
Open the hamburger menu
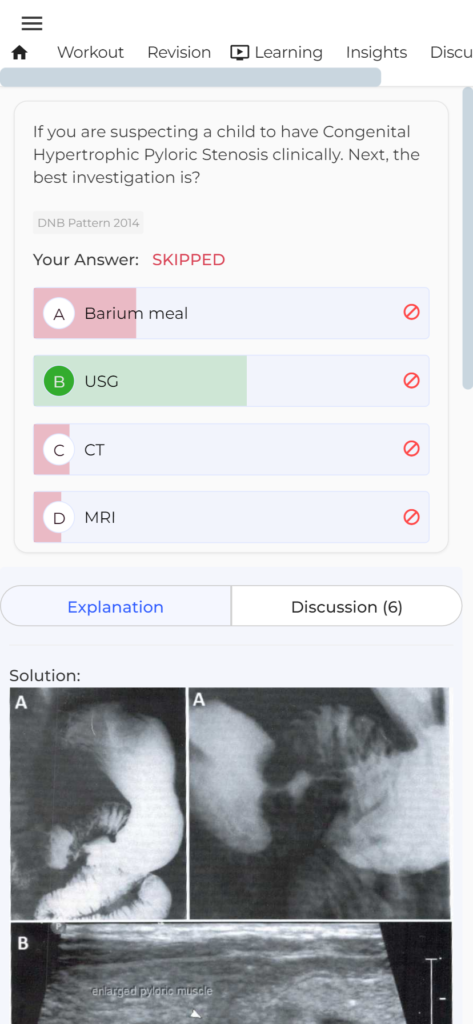tap(31, 24)
